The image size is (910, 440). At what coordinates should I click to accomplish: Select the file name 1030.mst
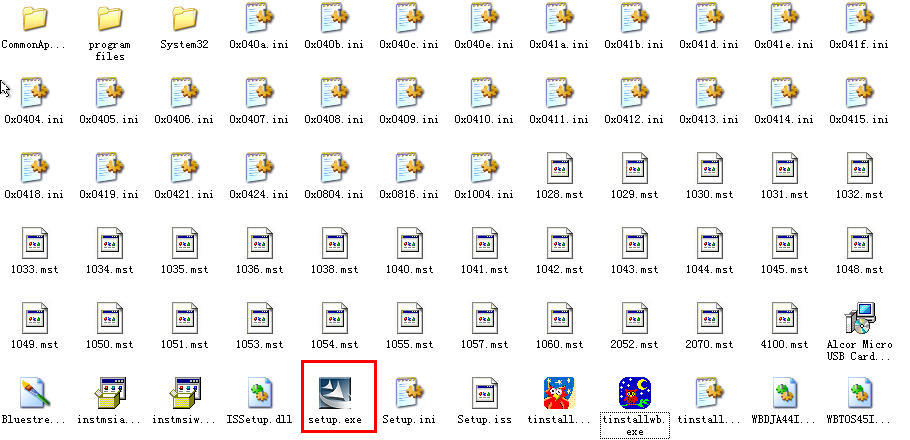709,194
